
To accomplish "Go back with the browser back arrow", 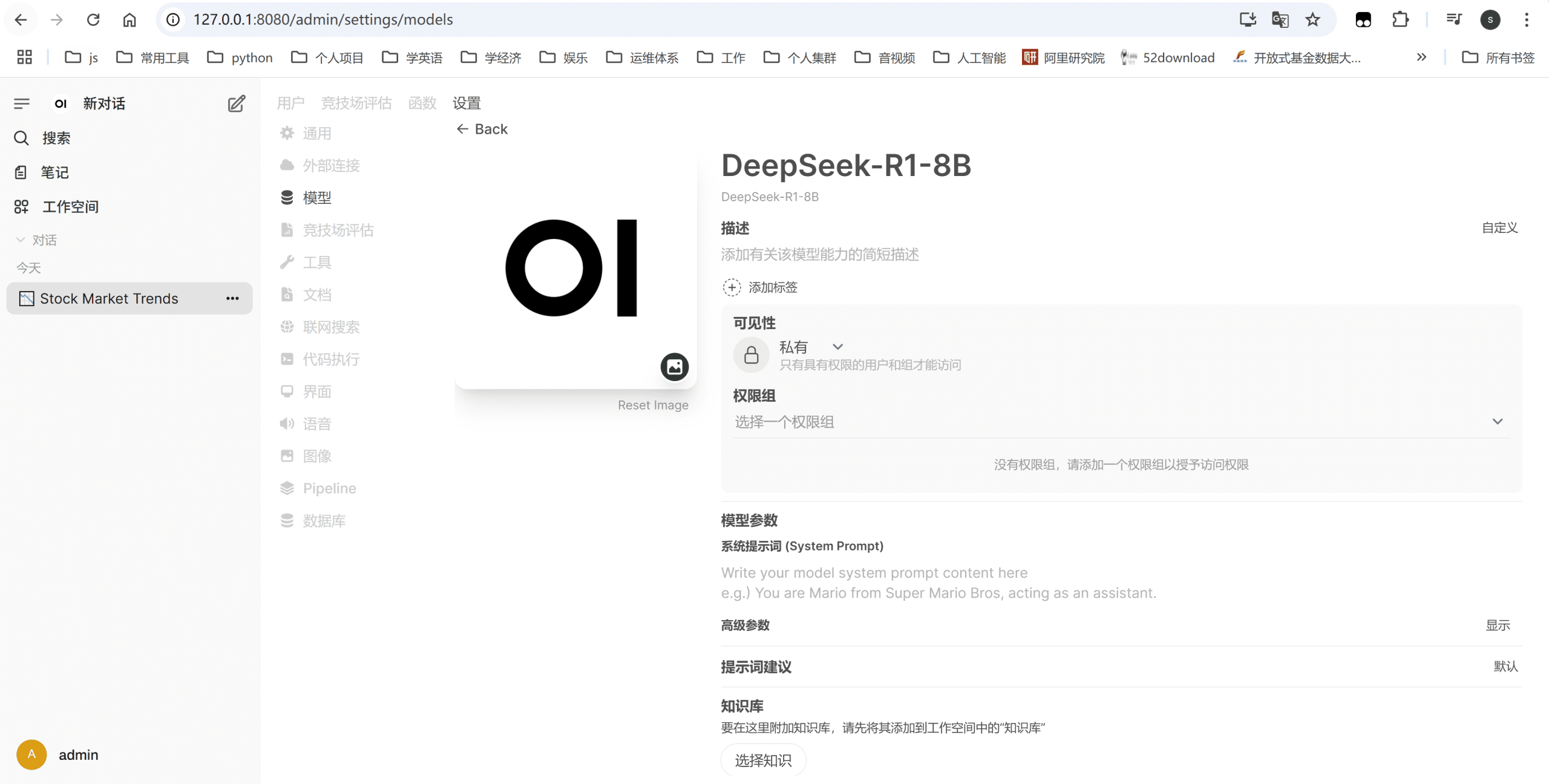I will [21, 19].
